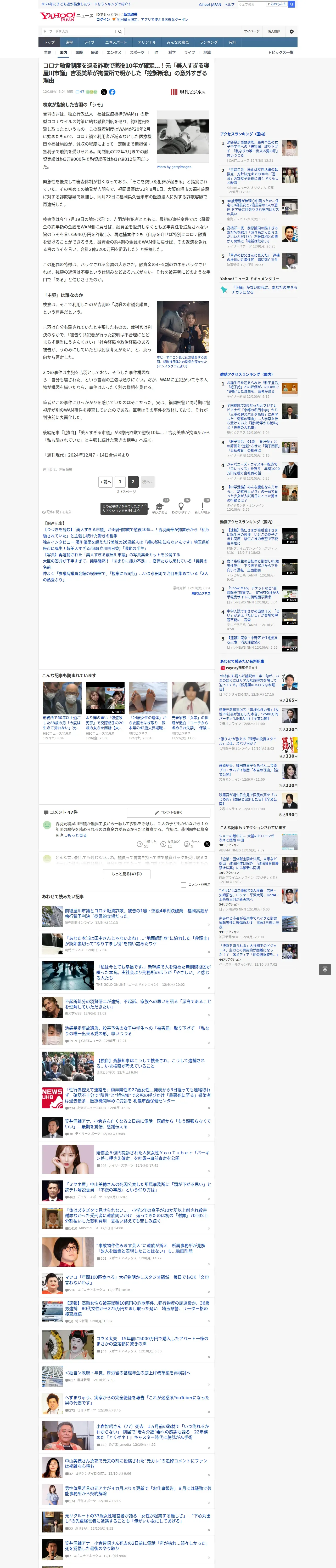This screenshot has height=1568, width=336.
Task: Click the コメントを書く button
Action: [168, 812]
